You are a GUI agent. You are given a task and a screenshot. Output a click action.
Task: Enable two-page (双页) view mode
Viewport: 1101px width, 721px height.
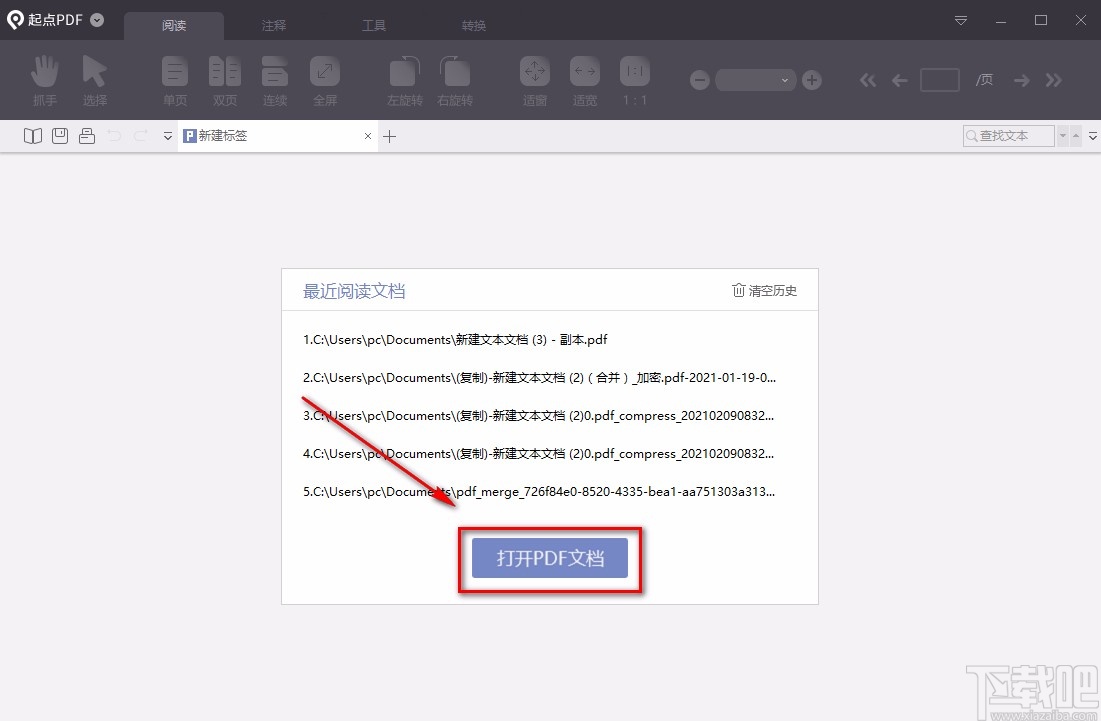pyautogui.click(x=224, y=79)
